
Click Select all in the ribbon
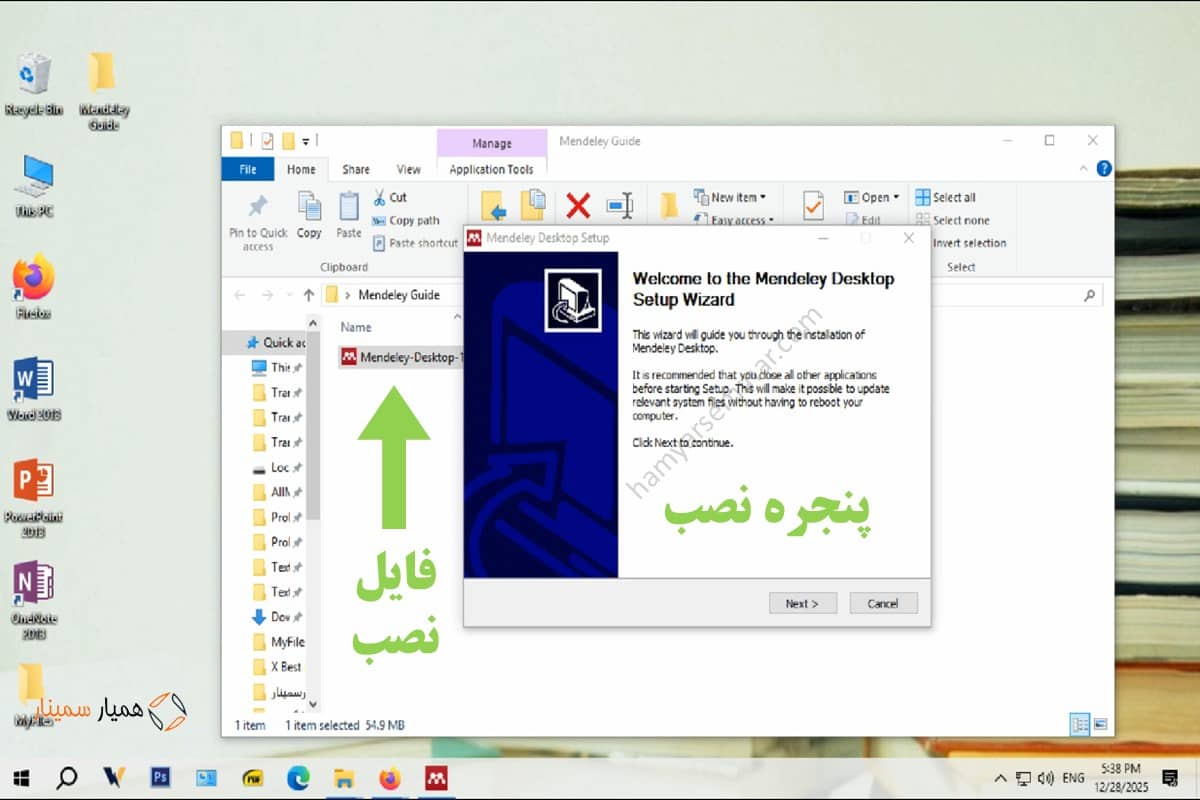(946, 197)
